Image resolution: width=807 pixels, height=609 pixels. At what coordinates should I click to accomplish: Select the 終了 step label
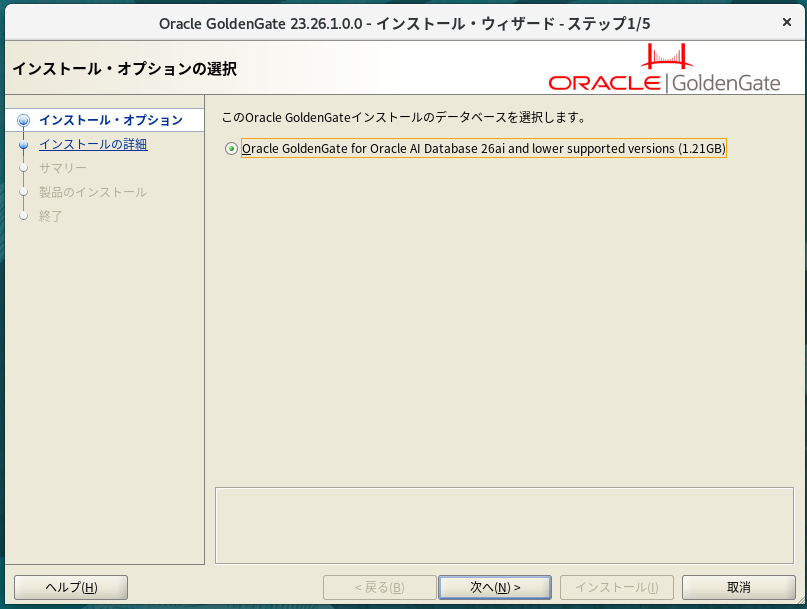point(51,217)
